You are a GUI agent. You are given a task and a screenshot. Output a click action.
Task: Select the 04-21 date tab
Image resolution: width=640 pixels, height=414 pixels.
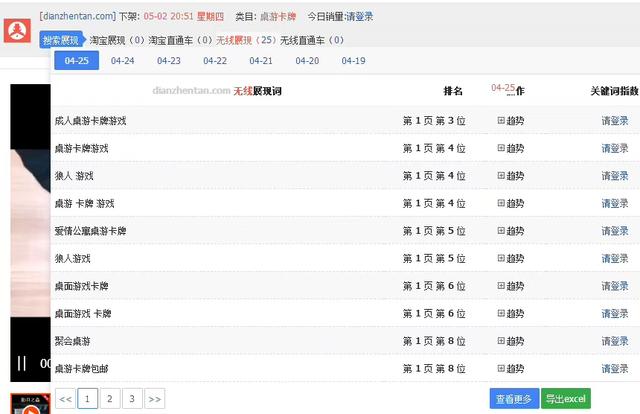coord(261,60)
